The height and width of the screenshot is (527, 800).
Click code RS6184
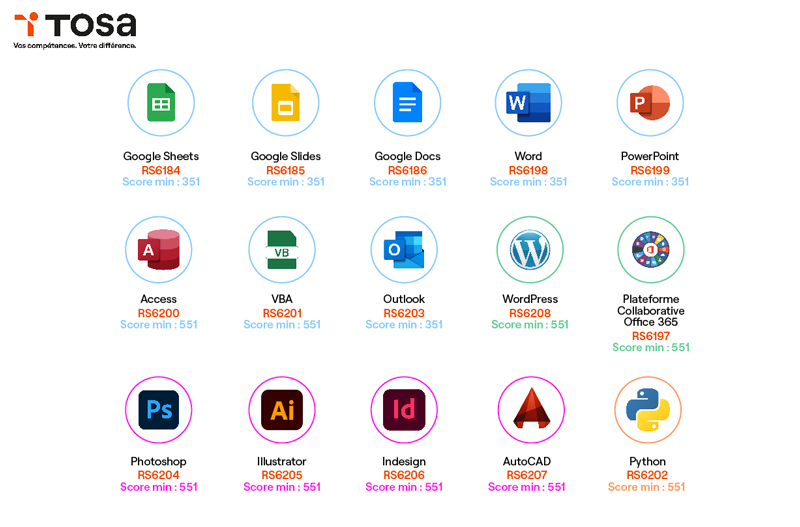point(161,170)
